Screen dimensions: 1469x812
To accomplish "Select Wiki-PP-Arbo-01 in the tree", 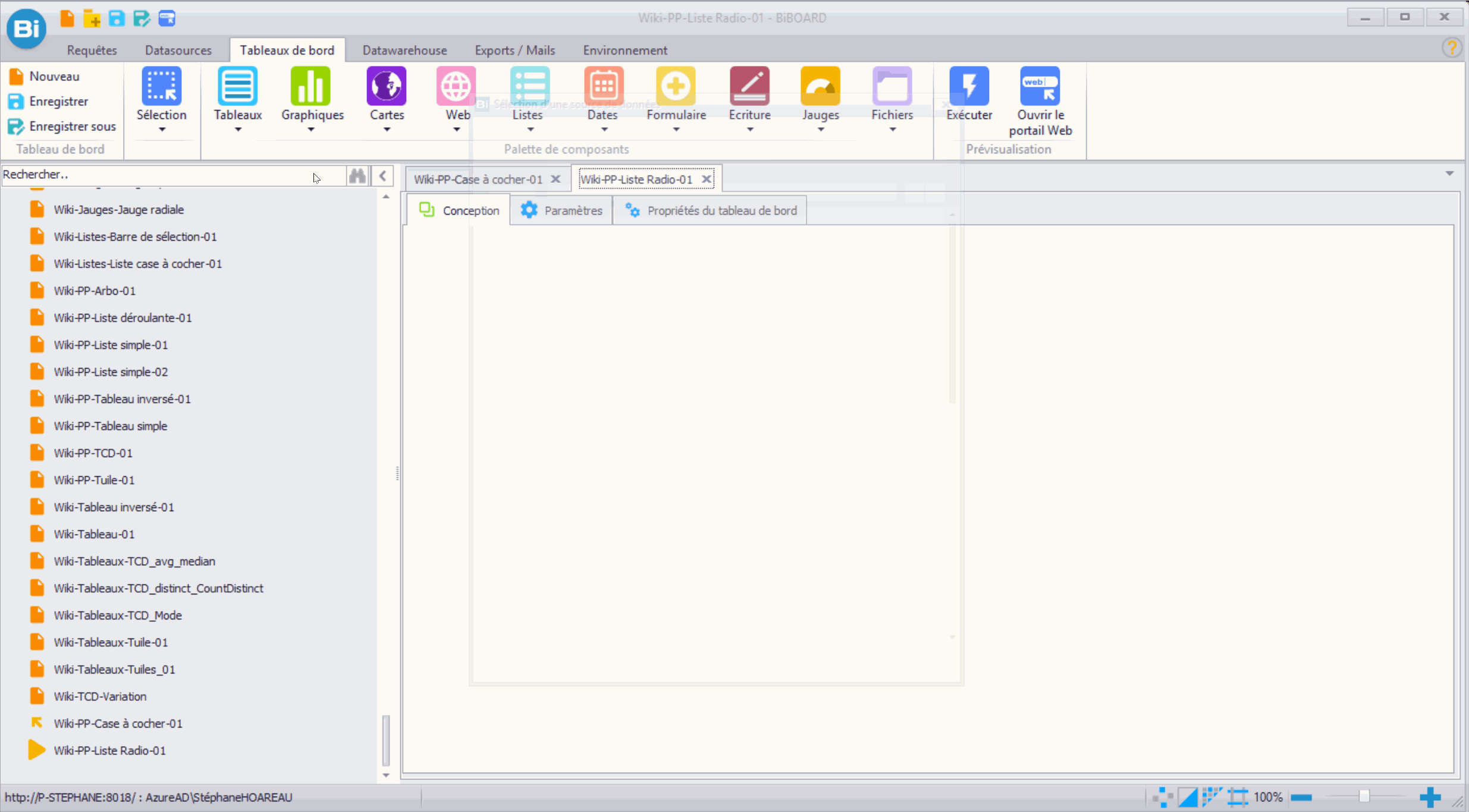I will tap(95, 291).
